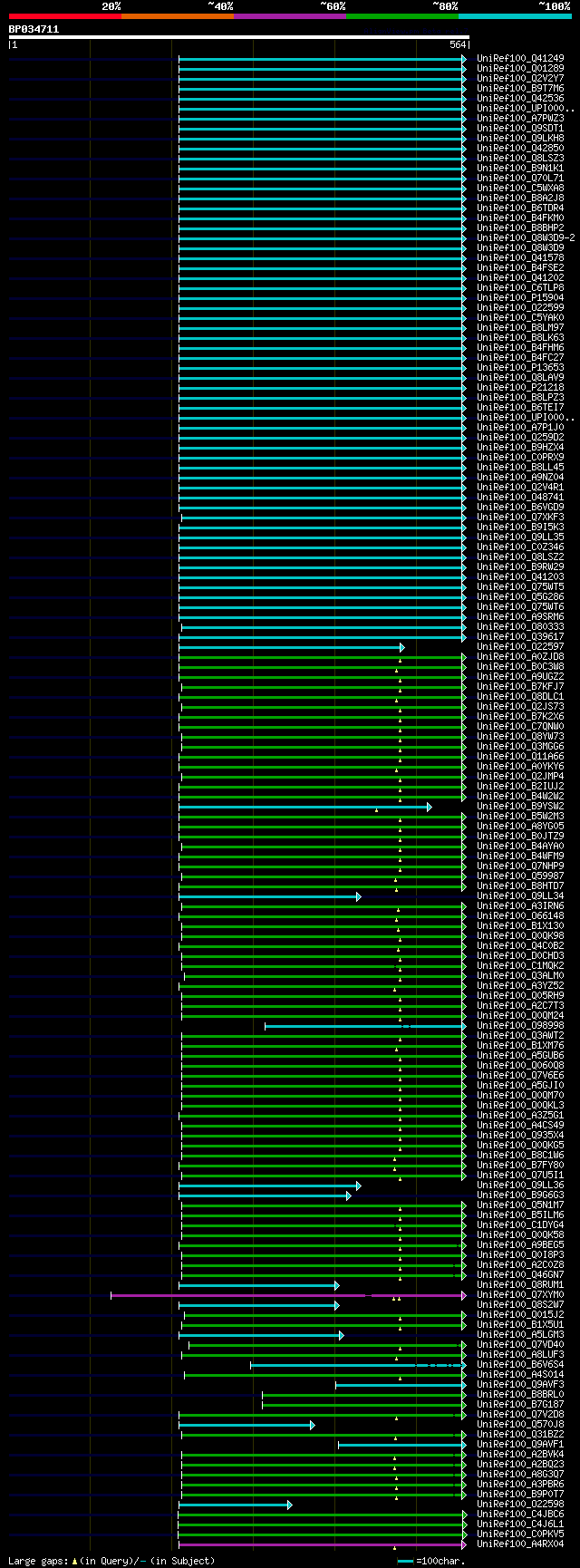580x1568 pixels.
Task: Click the white query ruler bar
Action: [x=238, y=37]
